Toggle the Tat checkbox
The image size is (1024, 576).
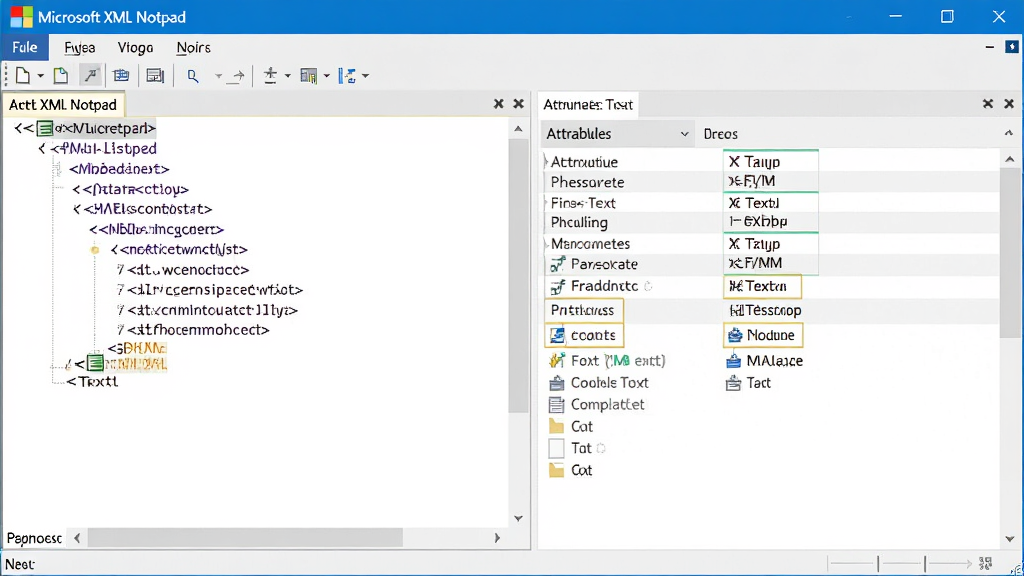[x=556, y=448]
